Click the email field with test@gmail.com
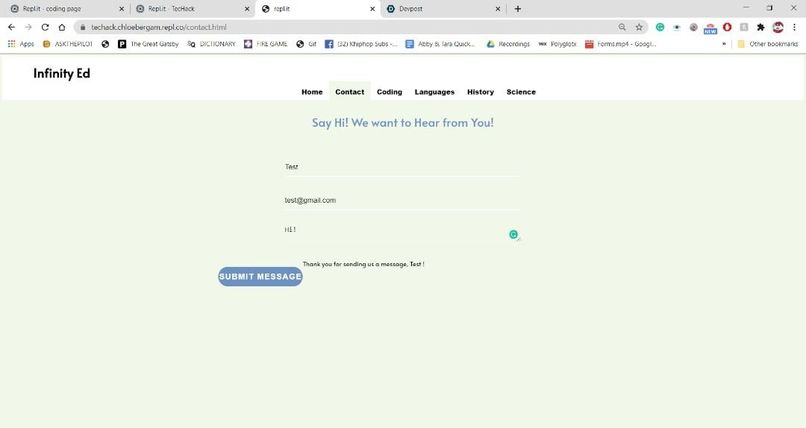 point(402,200)
